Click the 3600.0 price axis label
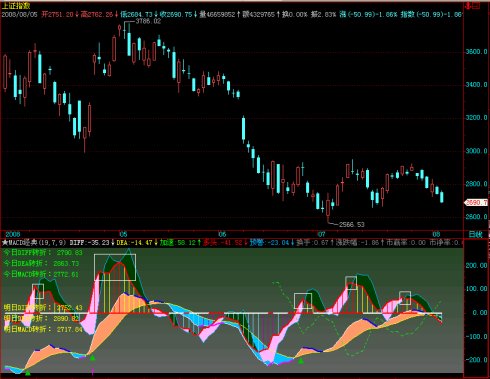490x379 pixels. pos(476,52)
